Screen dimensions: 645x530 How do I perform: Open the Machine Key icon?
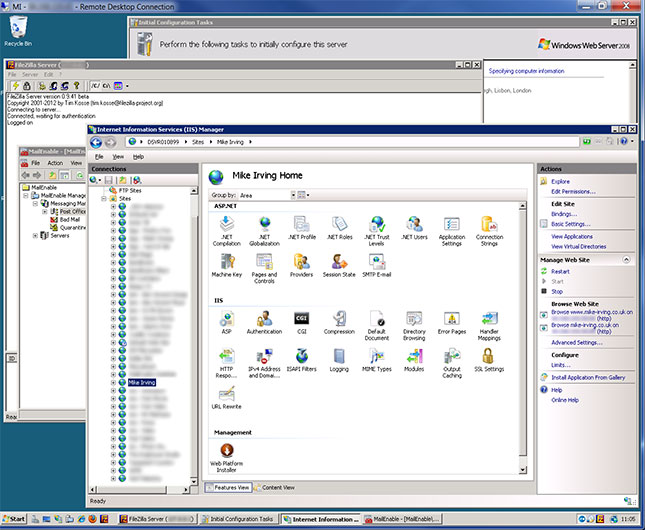(x=227, y=265)
